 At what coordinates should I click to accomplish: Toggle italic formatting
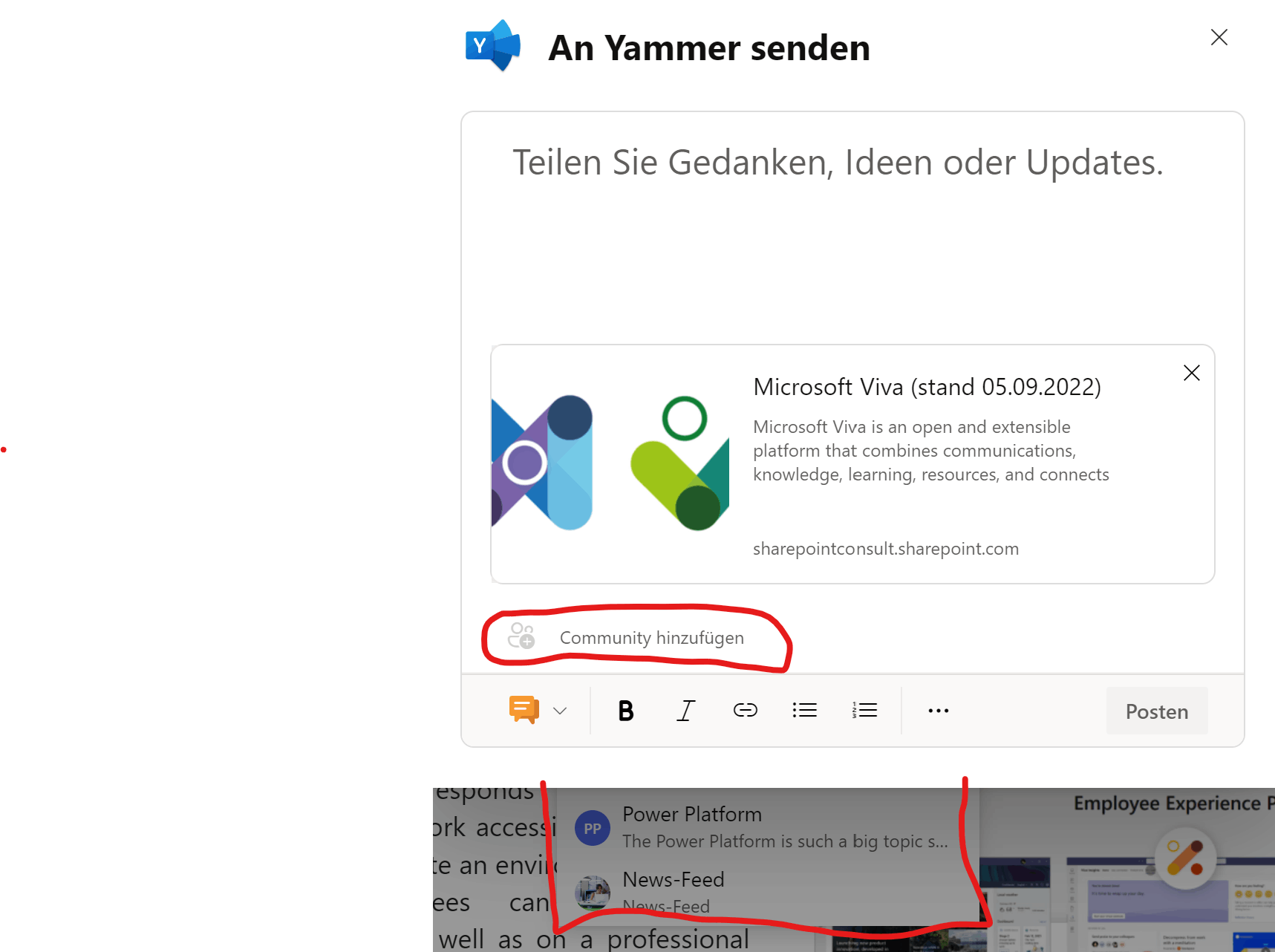click(686, 711)
